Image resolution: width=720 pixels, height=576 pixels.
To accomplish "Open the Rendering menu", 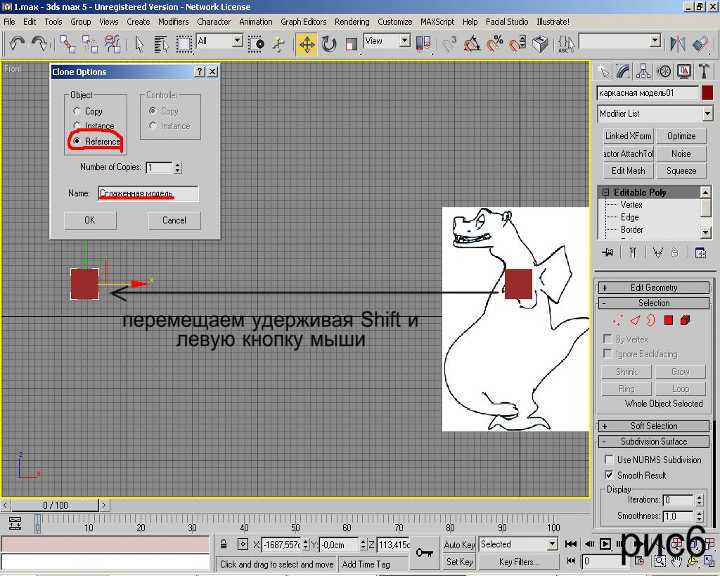I will pos(351,21).
